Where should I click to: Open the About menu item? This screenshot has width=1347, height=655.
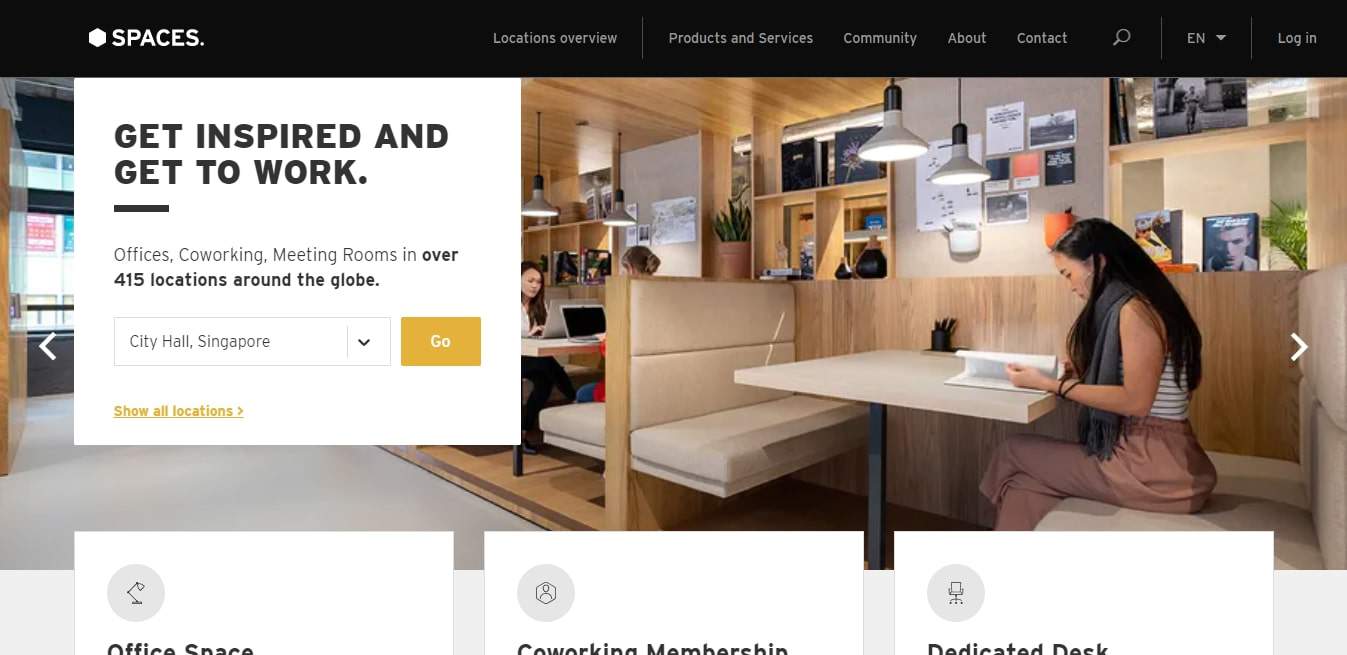[967, 38]
